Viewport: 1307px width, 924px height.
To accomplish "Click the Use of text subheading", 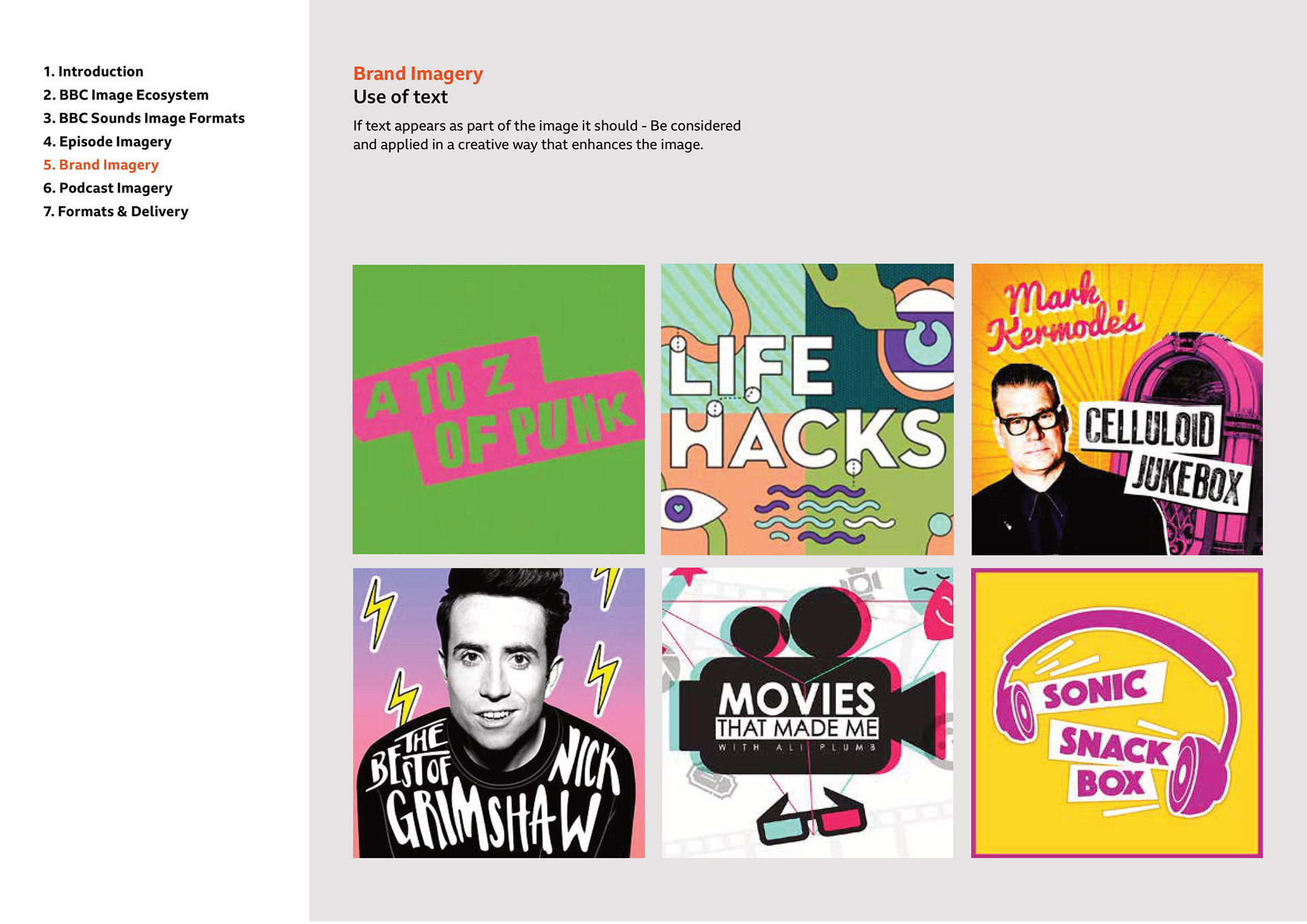I will point(400,97).
